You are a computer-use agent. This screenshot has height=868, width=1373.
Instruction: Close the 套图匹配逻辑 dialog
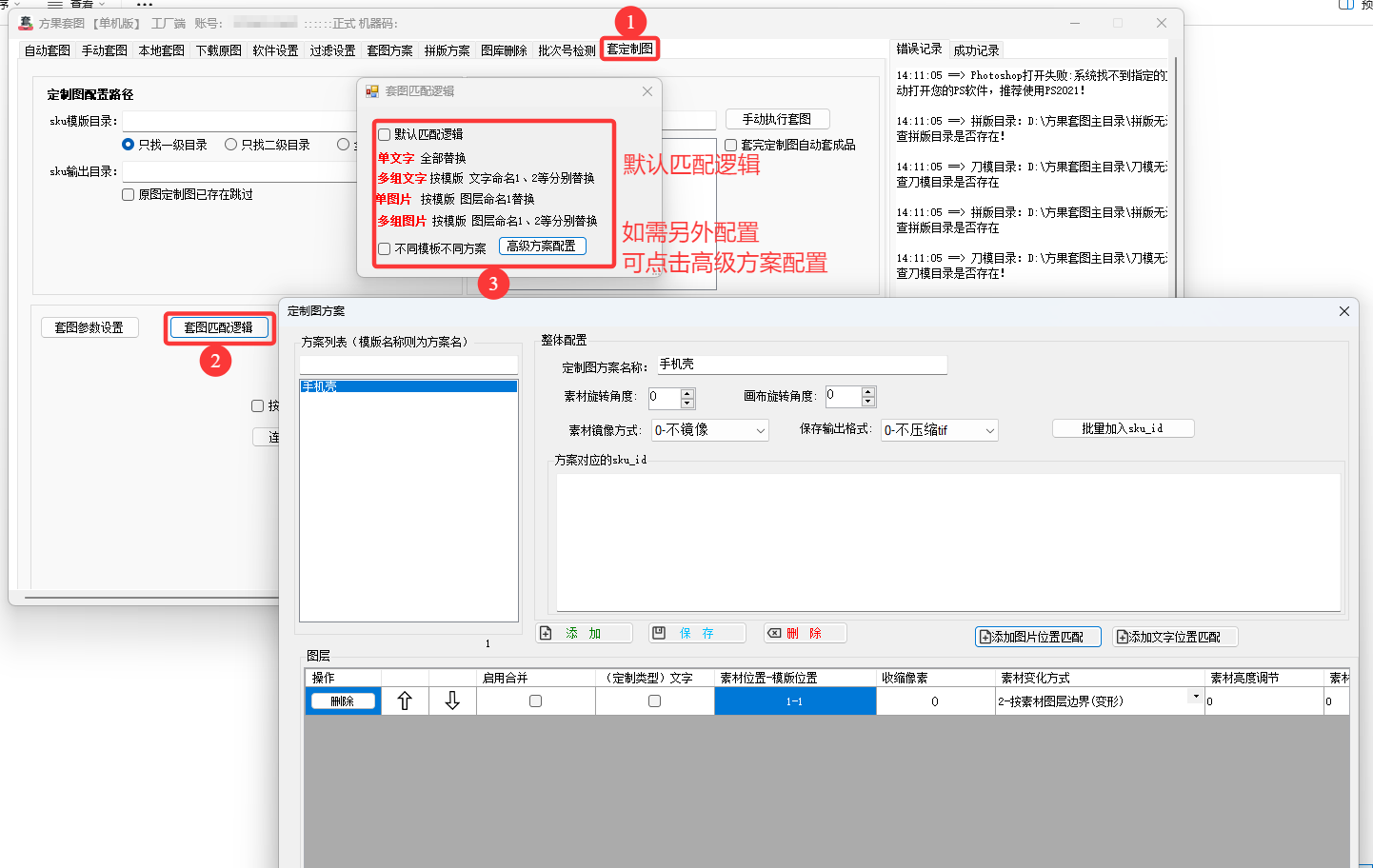(647, 91)
